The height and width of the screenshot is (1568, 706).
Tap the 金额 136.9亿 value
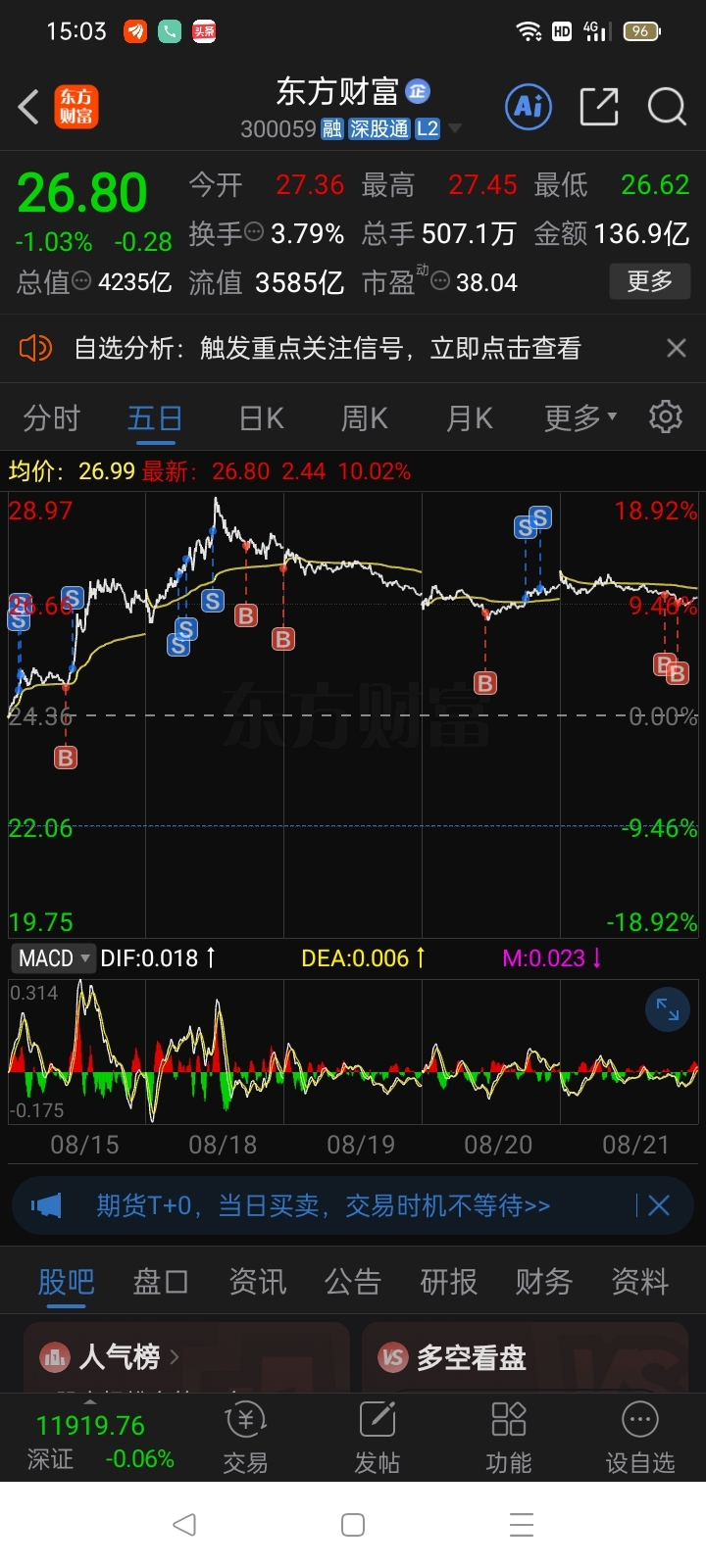643,233
